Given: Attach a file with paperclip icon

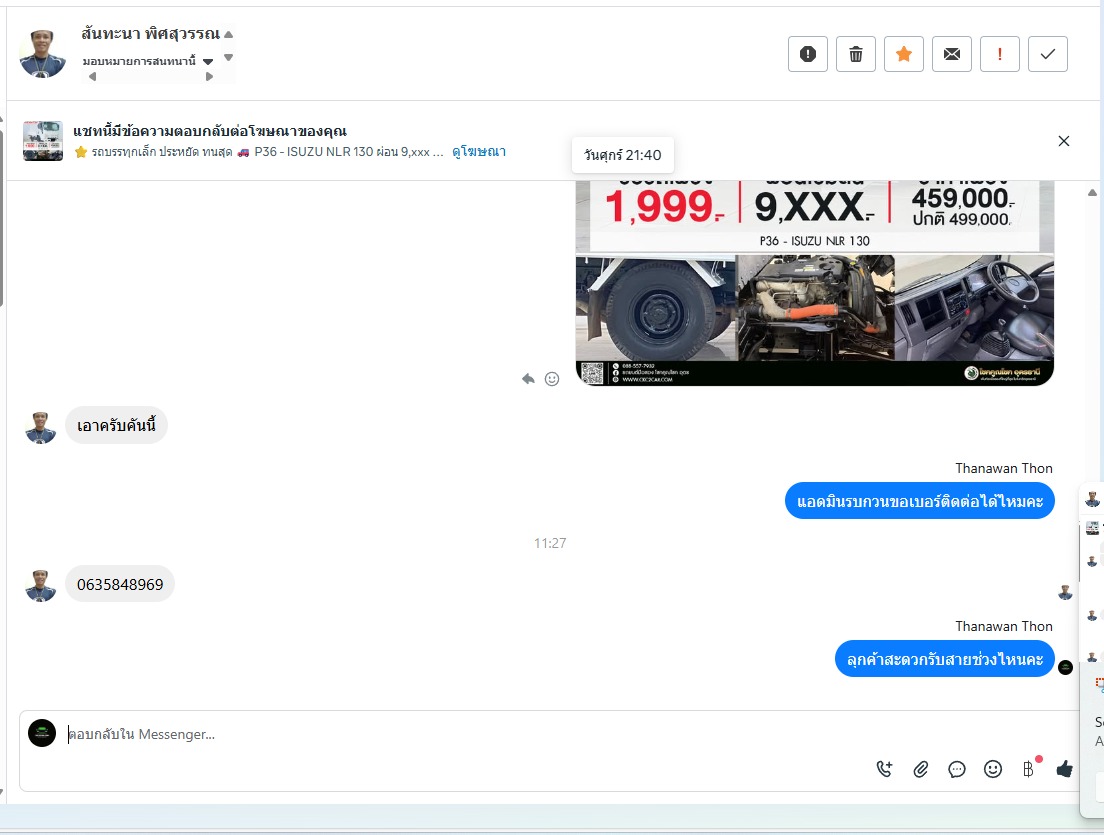Looking at the screenshot, I should (x=920, y=769).
